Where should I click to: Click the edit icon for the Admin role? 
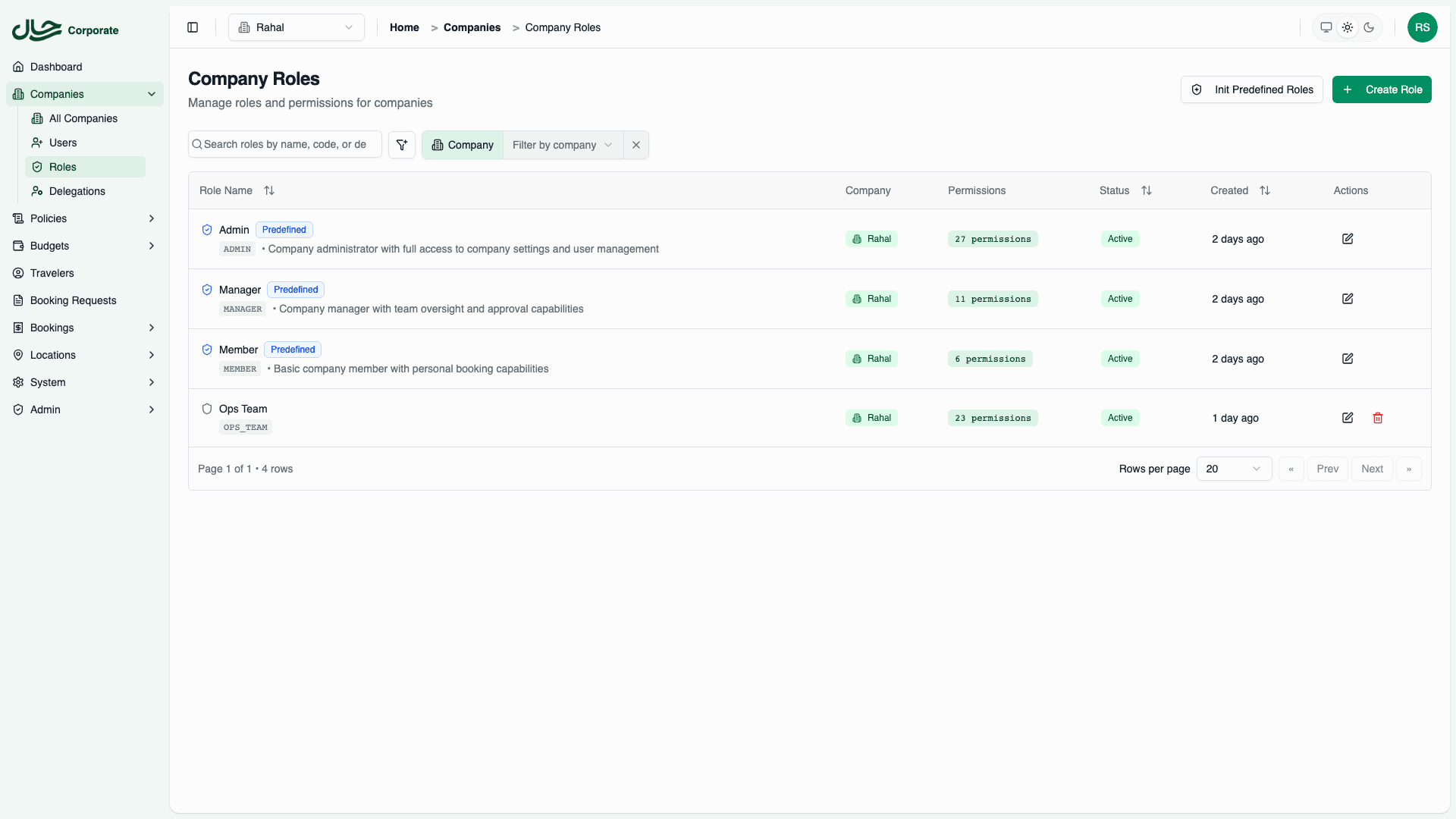1348,239
